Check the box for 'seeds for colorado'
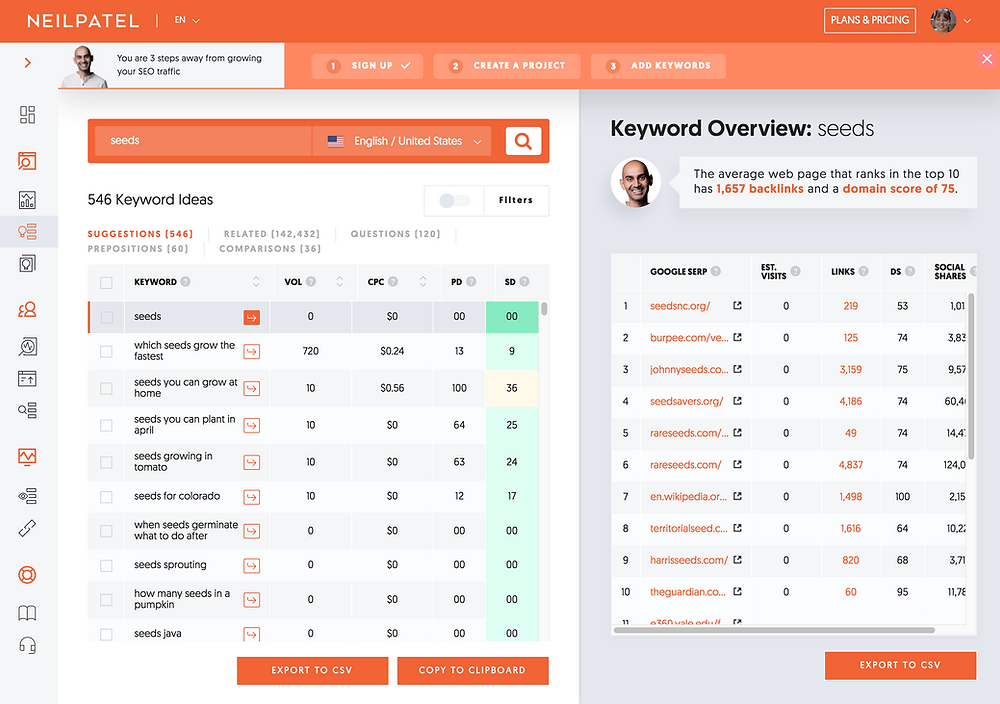1000x704 pixels. pos(106,496)
